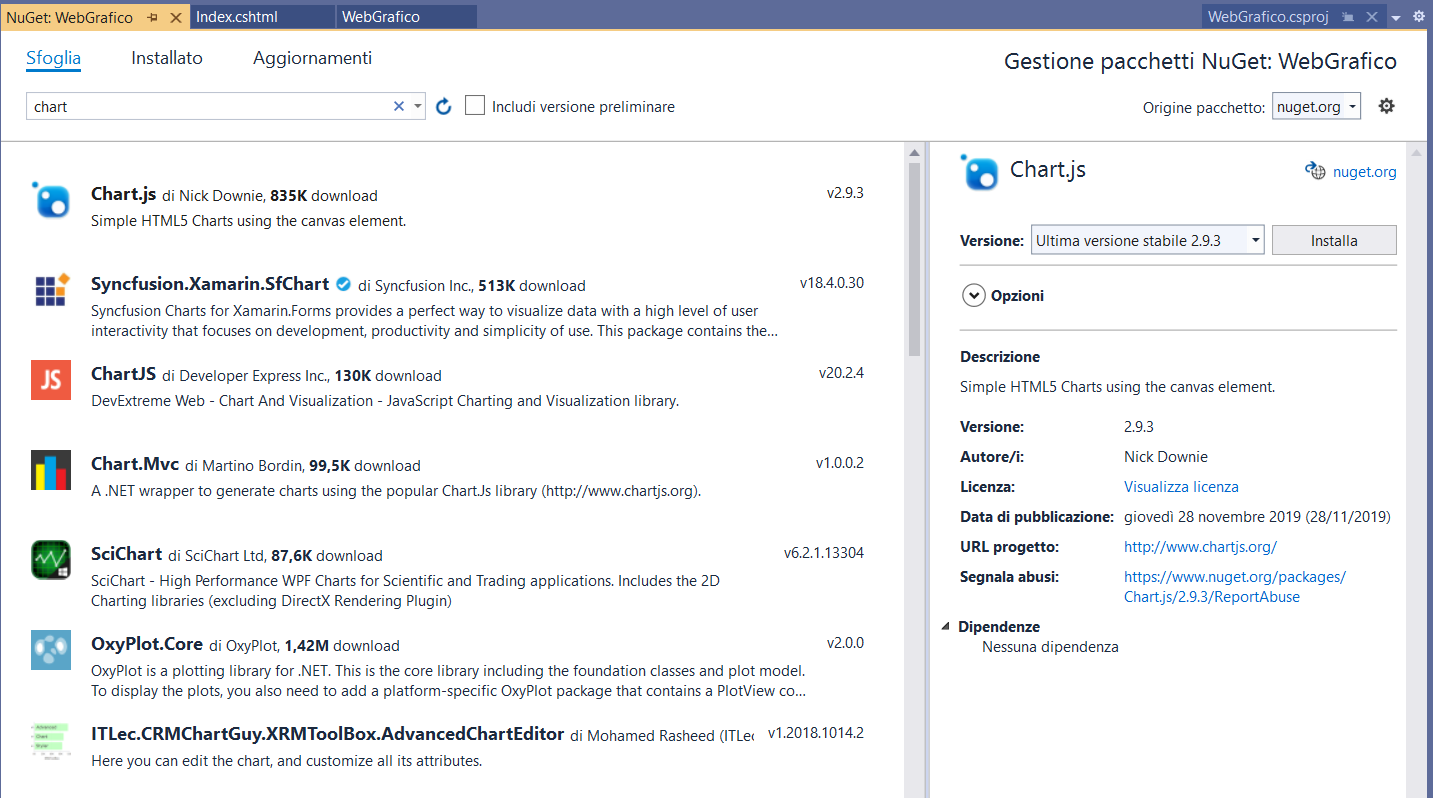The image size is (1433, 798).
Task: Open the Index.cshtml document tab
Action: tap(262, 17)
